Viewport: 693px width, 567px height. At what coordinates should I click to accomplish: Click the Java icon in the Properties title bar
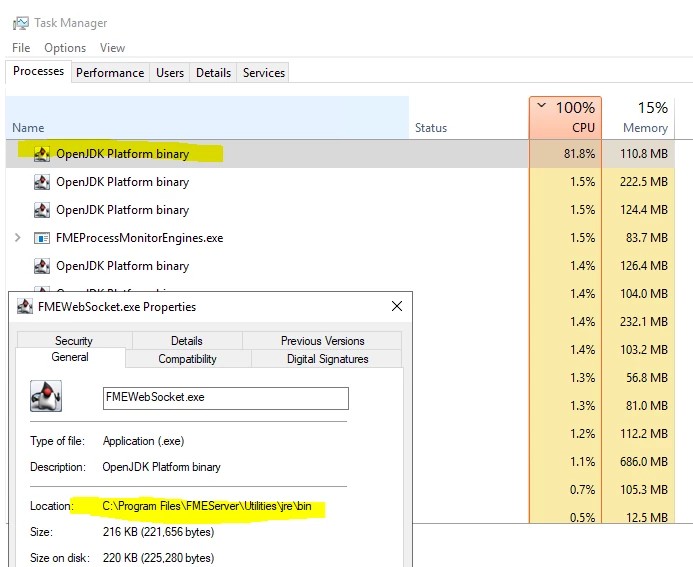click(25, 306)
